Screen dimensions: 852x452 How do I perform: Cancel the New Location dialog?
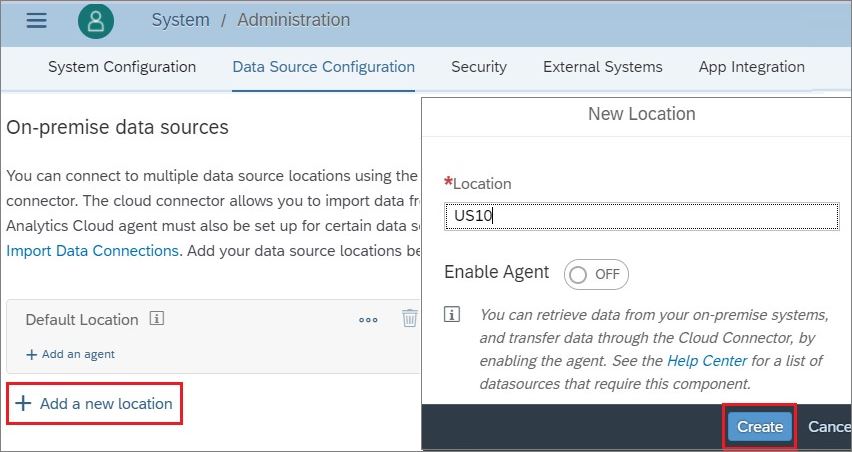pyautogui.click(x=829, y=426)
